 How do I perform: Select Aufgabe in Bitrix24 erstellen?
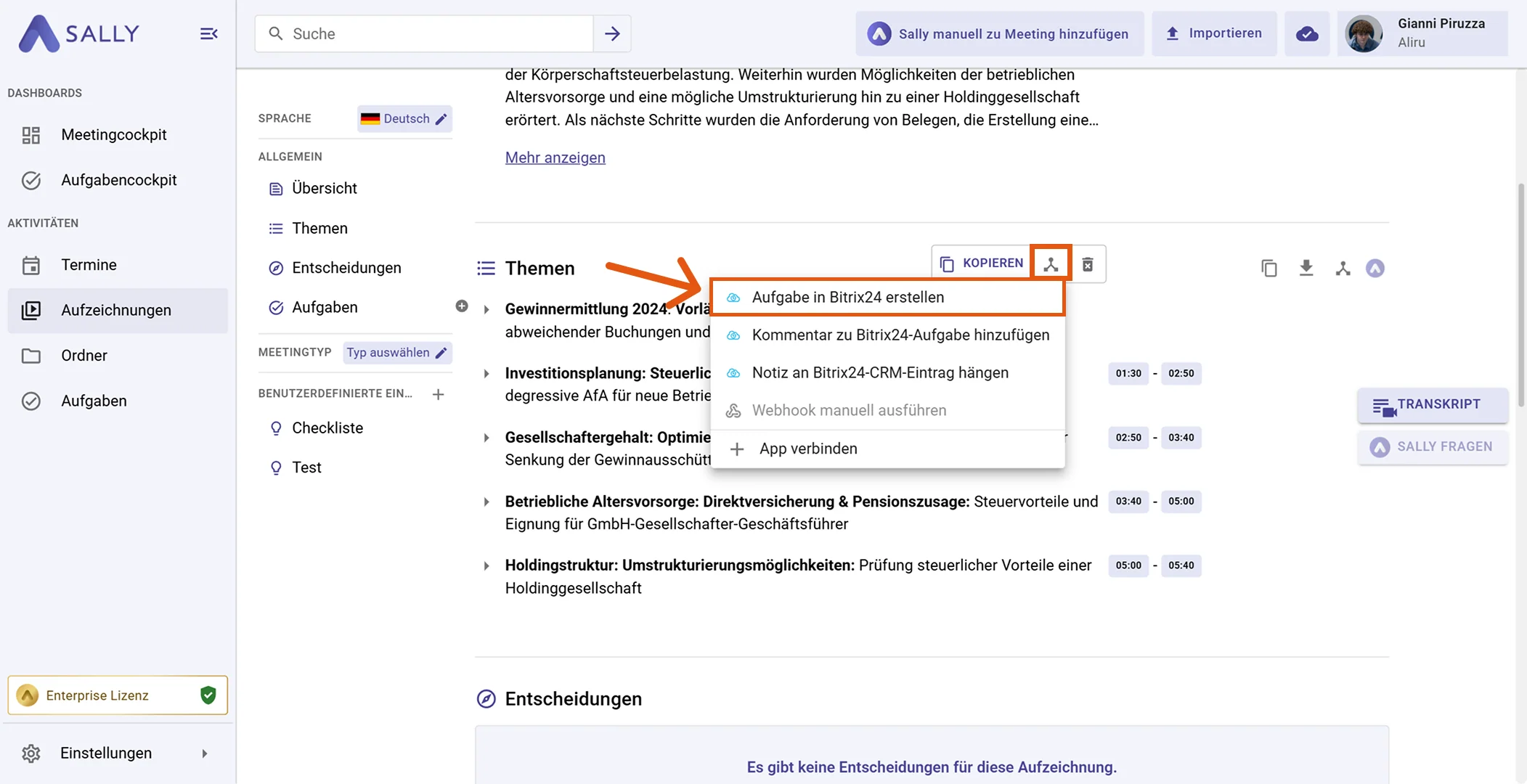[x=887, y=298]
